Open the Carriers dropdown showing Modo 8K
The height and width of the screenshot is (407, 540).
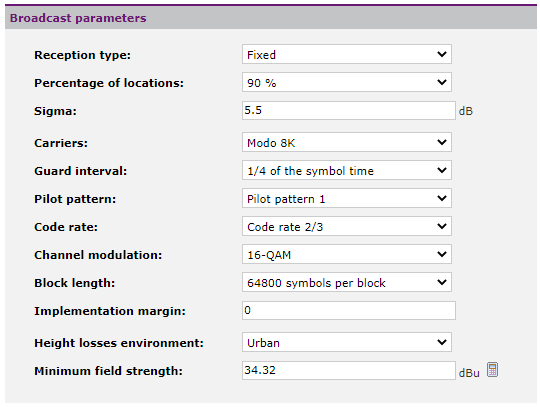[x=347, y=142]
